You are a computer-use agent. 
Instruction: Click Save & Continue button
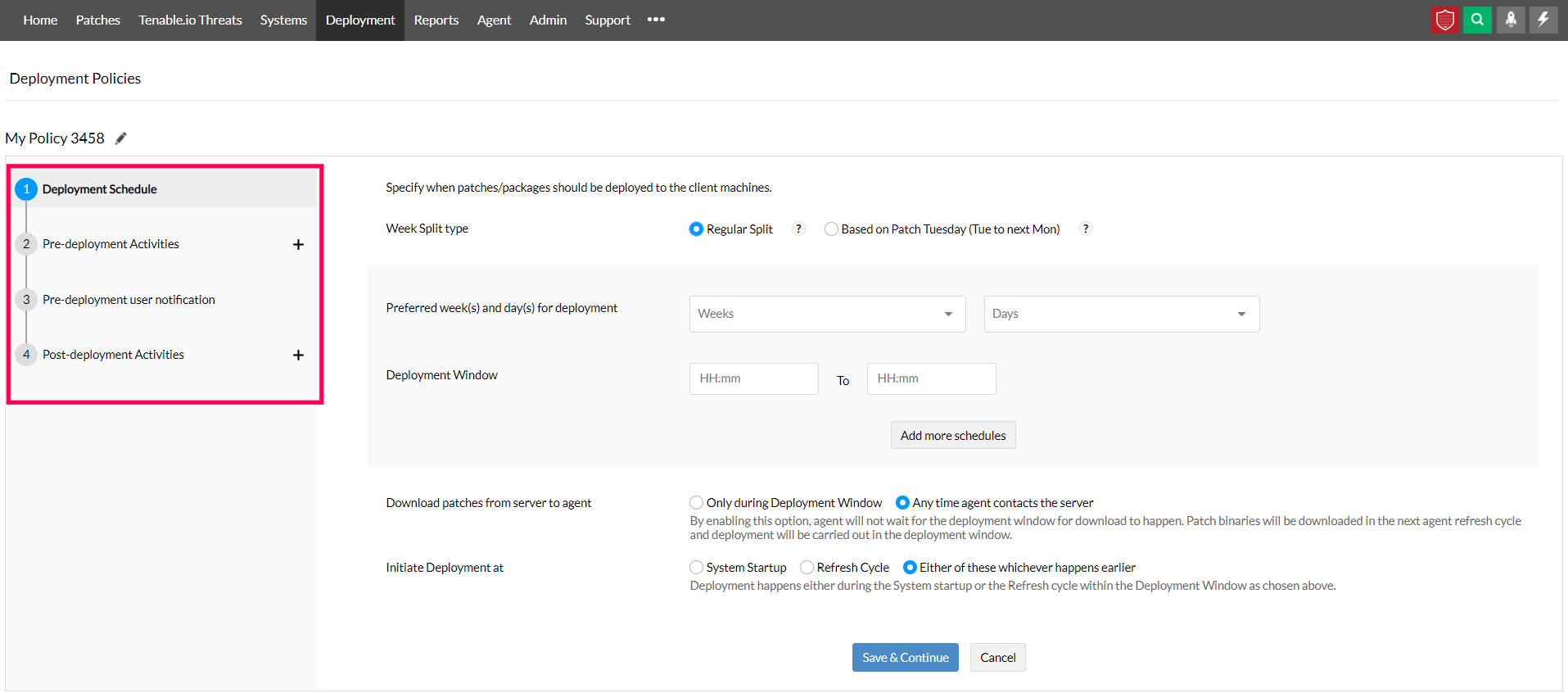tap(905, 658)
